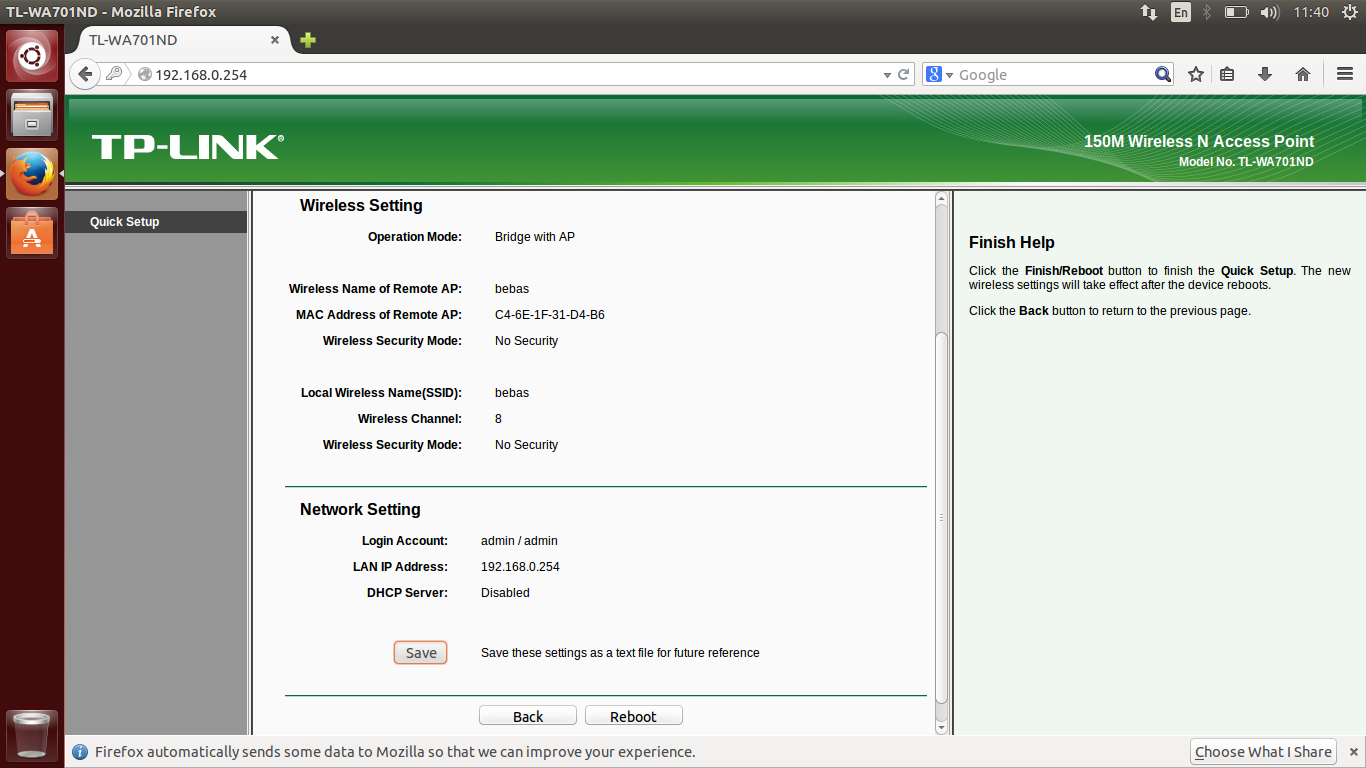This screenshot has height=768, width=1366.
Task: Open the Downloads arrow icon
Action: (1265, 74)
